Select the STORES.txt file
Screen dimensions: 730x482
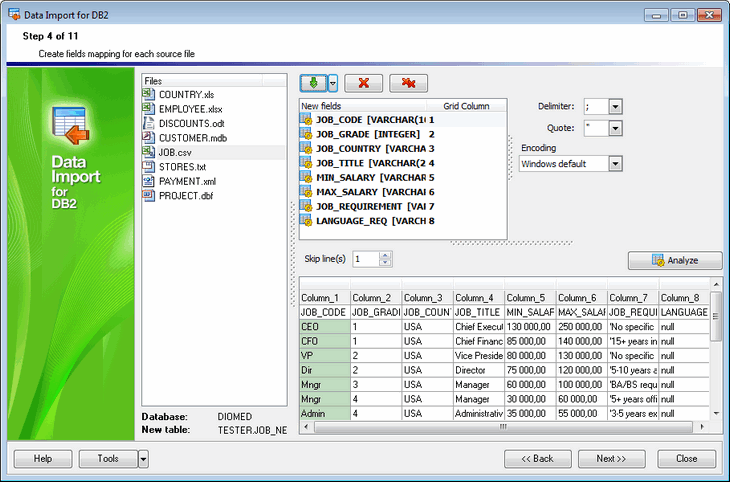point(182,167)
